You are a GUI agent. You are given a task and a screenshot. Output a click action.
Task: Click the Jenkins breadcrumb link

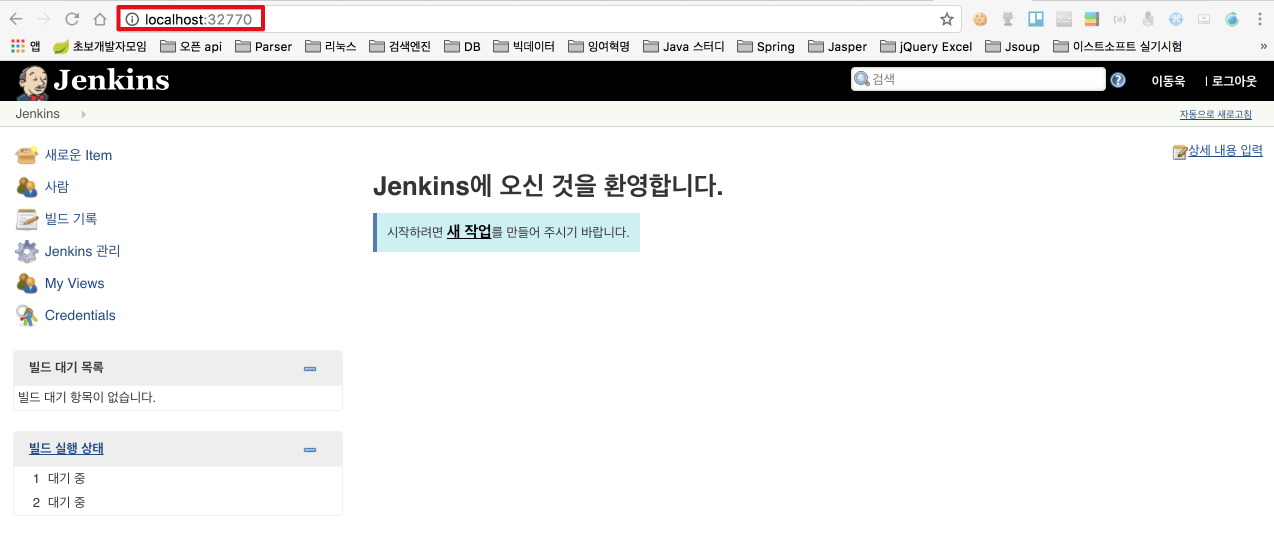[38, 114]
